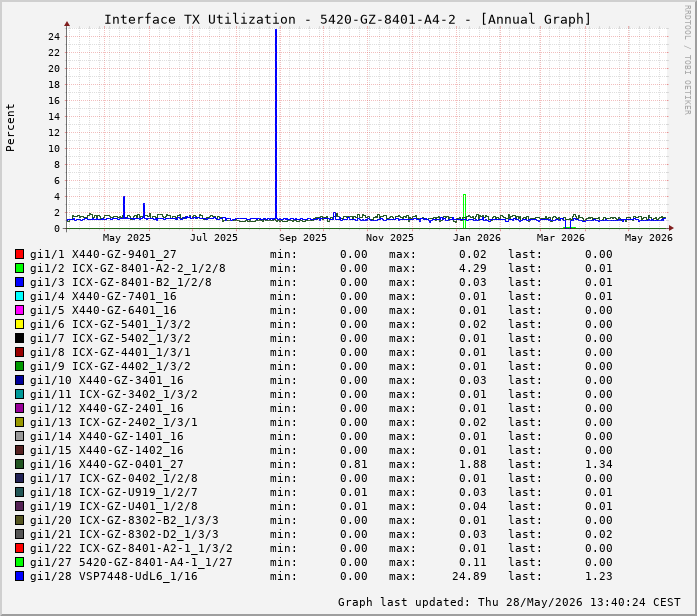Click the legend label gi1/21 ICX-GZ-8302-D2_1/3/3
697x616 pixels.
(124, 534)
